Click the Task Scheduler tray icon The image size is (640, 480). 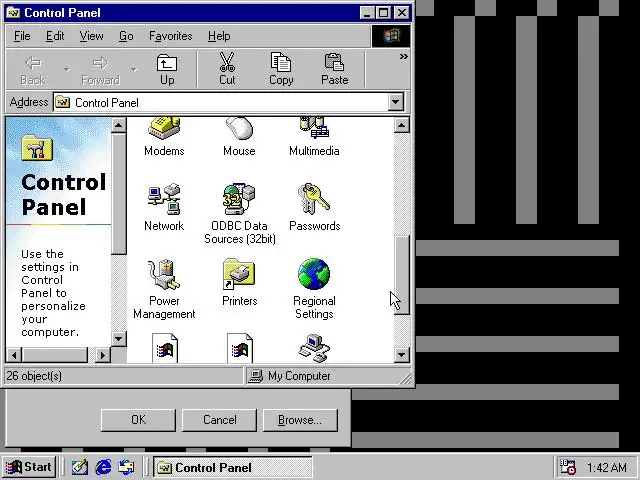coord(567,467)
